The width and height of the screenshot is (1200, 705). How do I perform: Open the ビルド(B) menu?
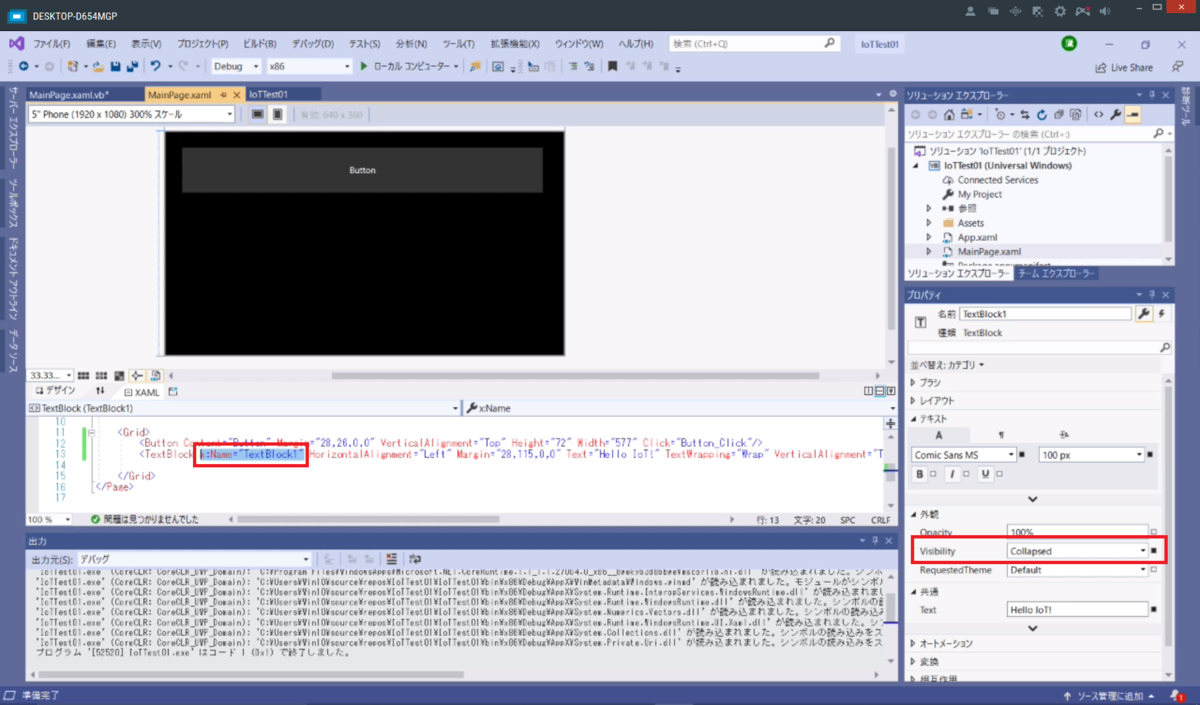tap(259, 44)
